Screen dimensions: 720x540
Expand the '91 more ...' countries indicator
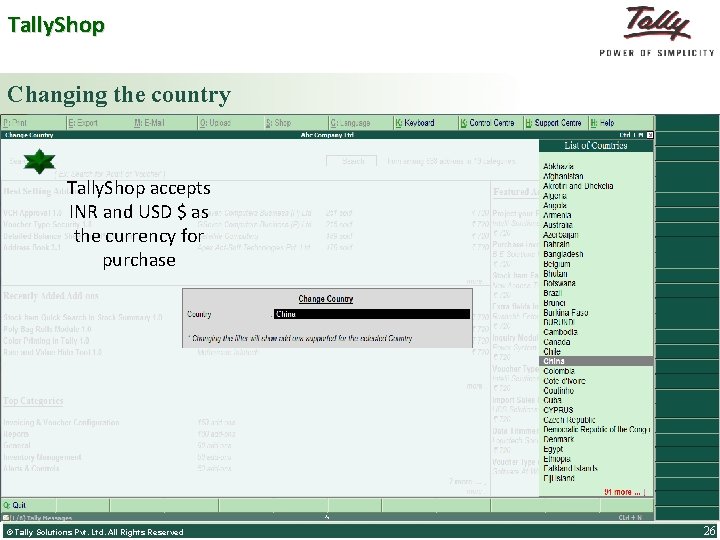tap(624, 492)
